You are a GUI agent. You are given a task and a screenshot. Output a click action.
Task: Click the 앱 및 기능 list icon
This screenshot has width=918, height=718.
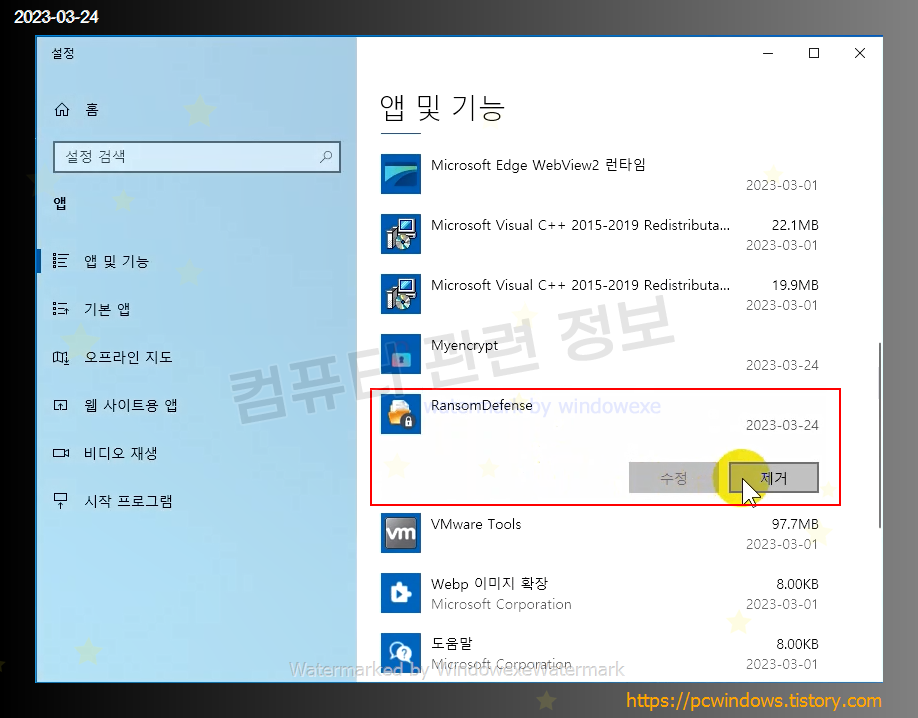(60, 261)
